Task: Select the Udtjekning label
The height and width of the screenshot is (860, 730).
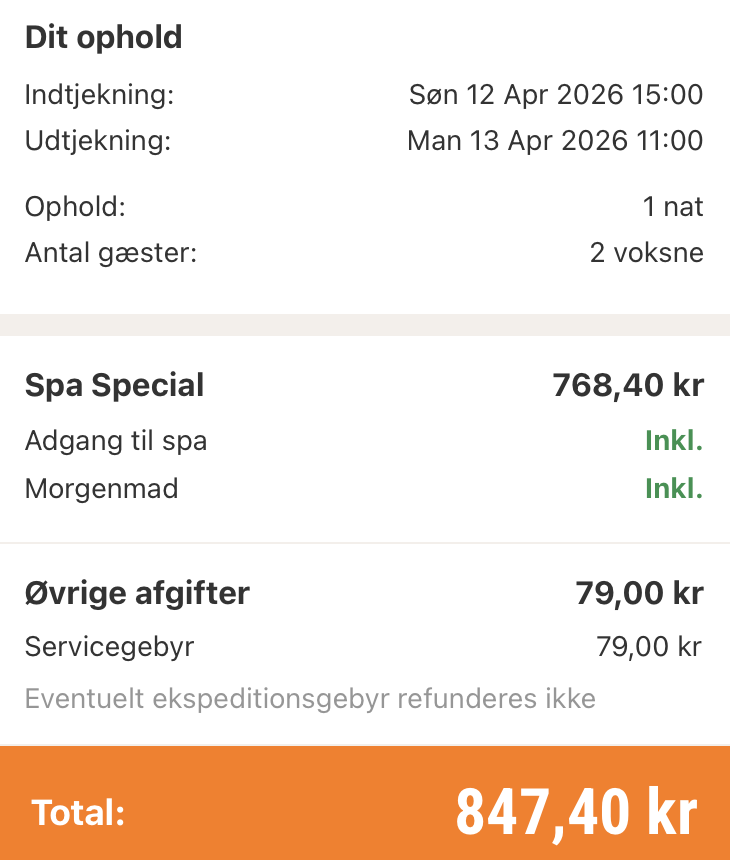Action: point(98,141)
